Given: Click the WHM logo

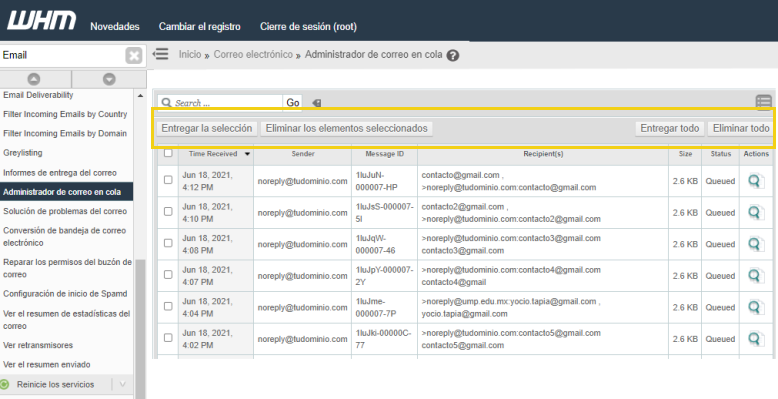Looking at the screenshot, I should 42,21.
